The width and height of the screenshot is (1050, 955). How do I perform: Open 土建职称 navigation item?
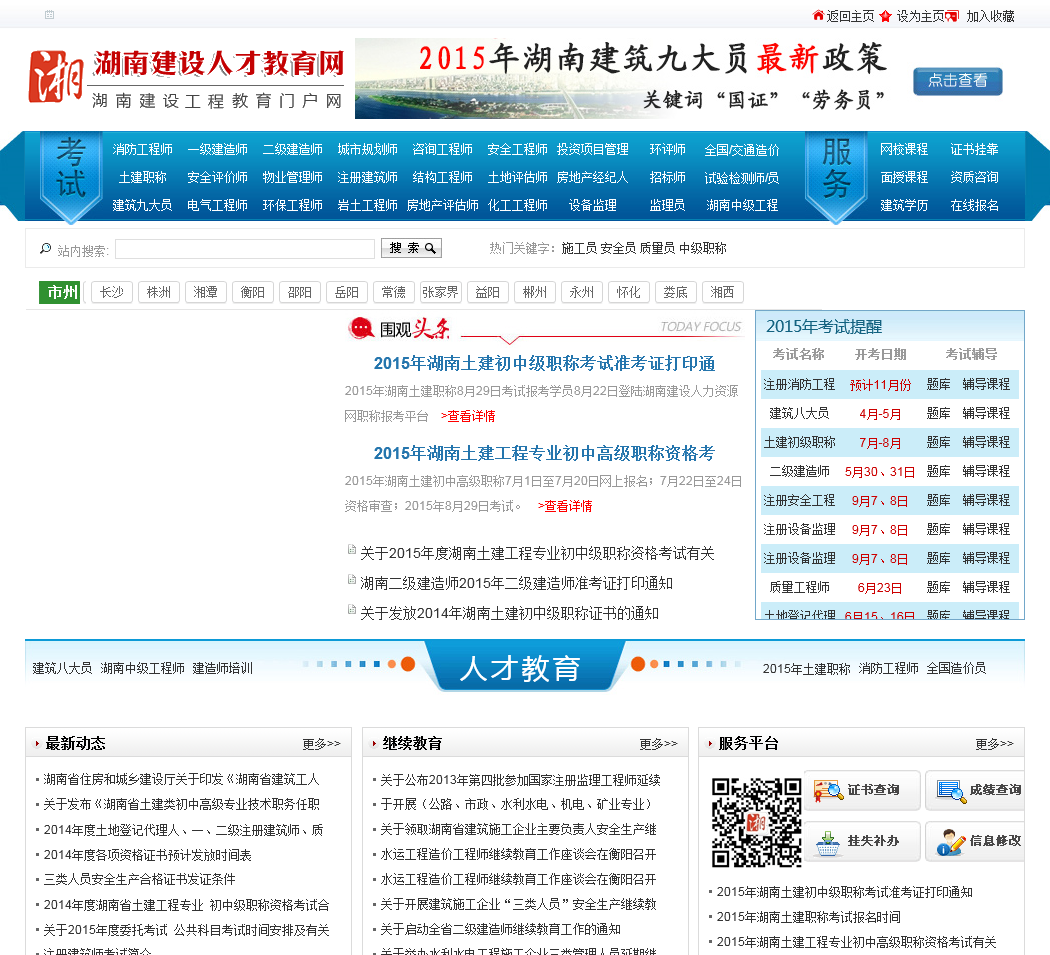[142, 177]
